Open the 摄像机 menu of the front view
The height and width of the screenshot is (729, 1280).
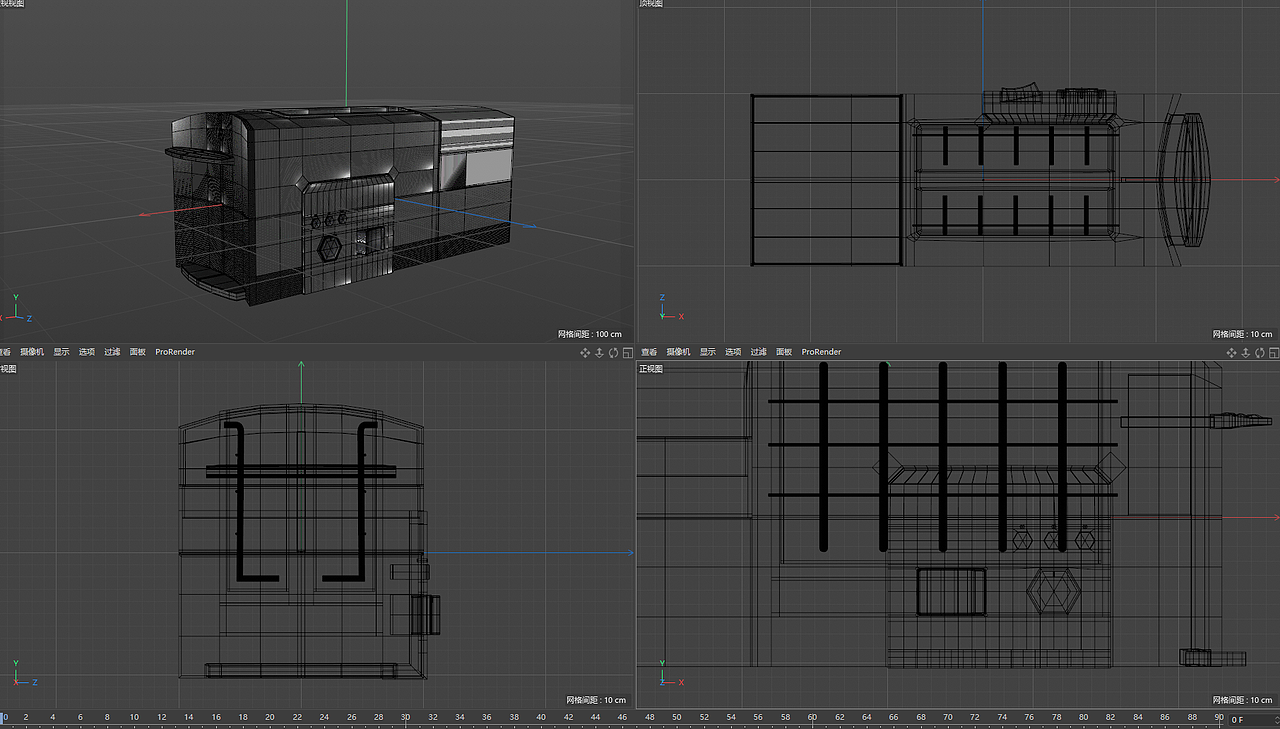pyautogui.click(x=679, y=352)
